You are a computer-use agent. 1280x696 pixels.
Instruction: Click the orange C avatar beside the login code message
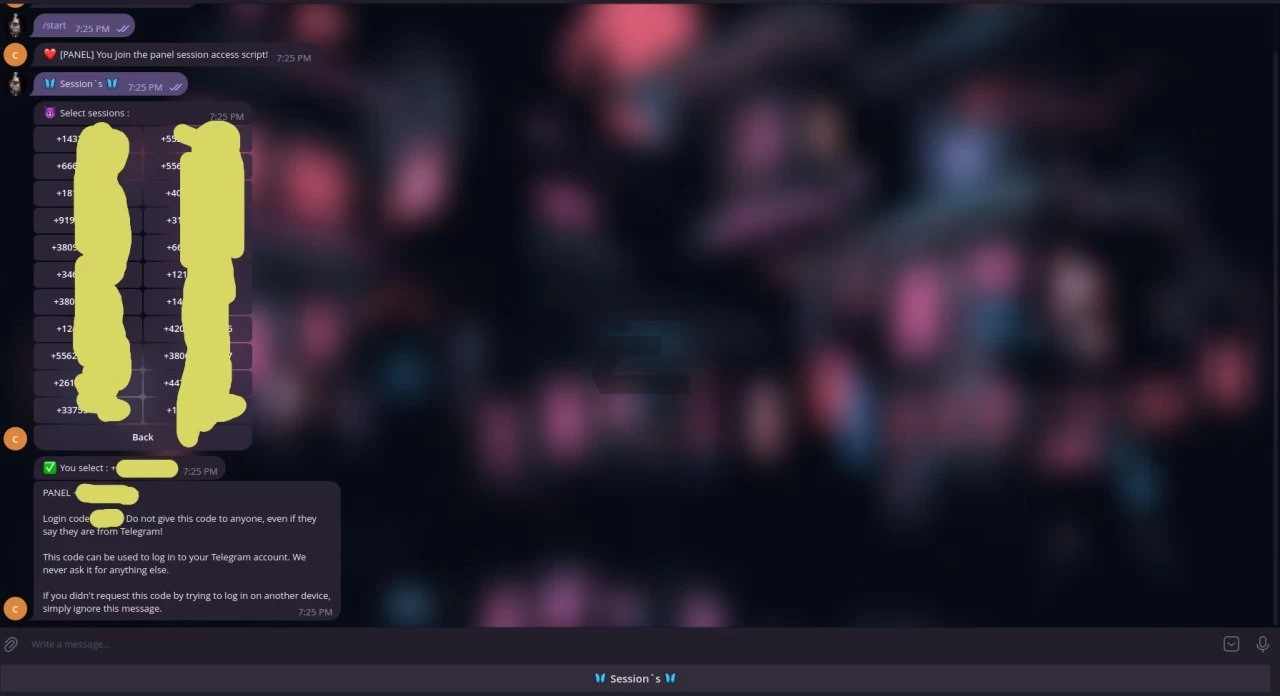tap(15, 608)
